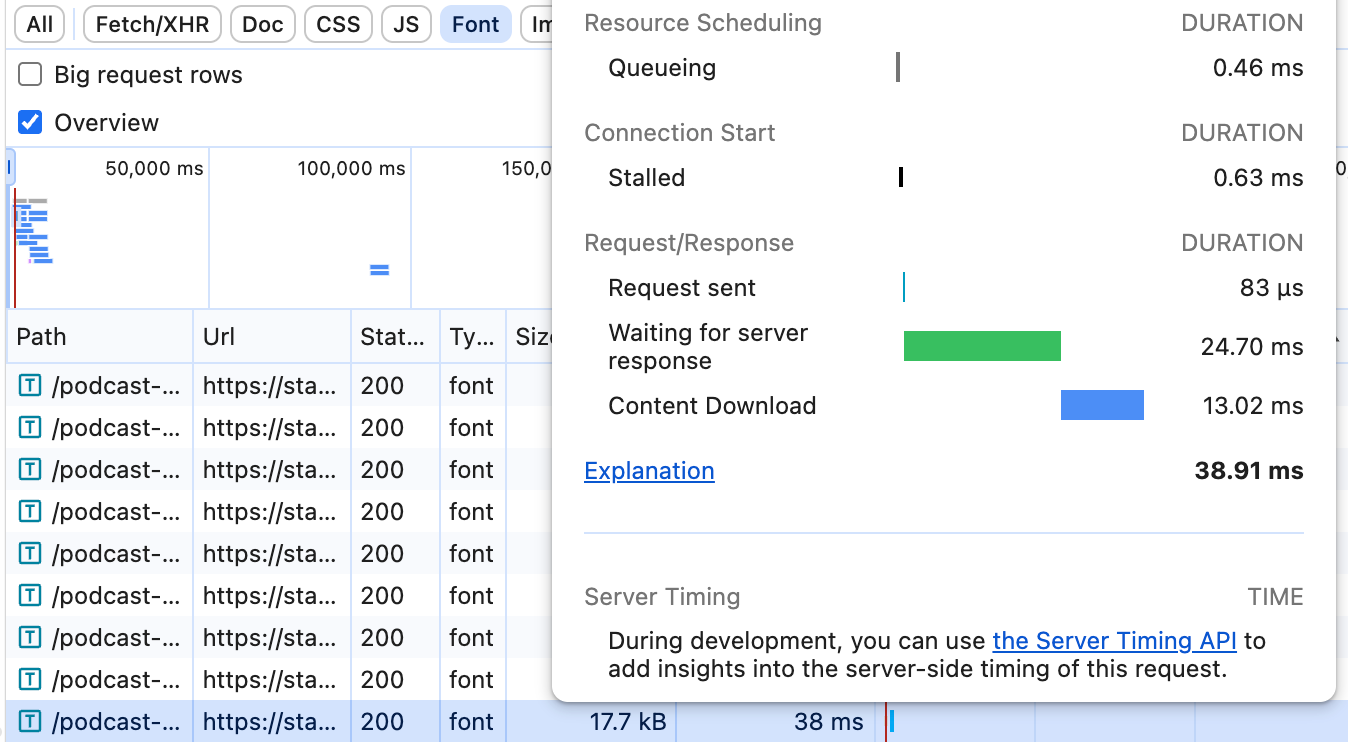
Task: Select the All filter
Action: 40,25
